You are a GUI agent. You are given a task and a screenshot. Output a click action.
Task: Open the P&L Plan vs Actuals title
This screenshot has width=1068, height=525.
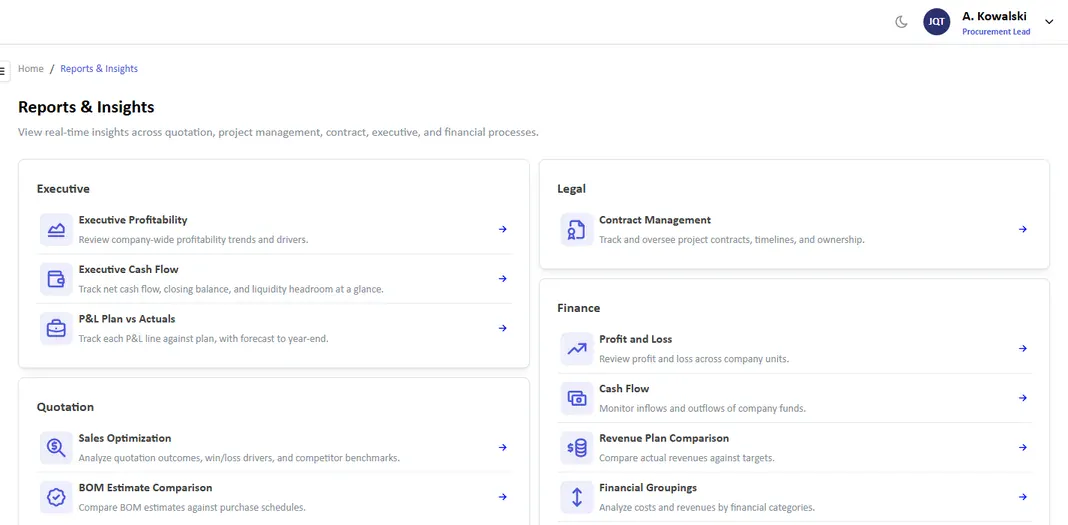point(127,319)
